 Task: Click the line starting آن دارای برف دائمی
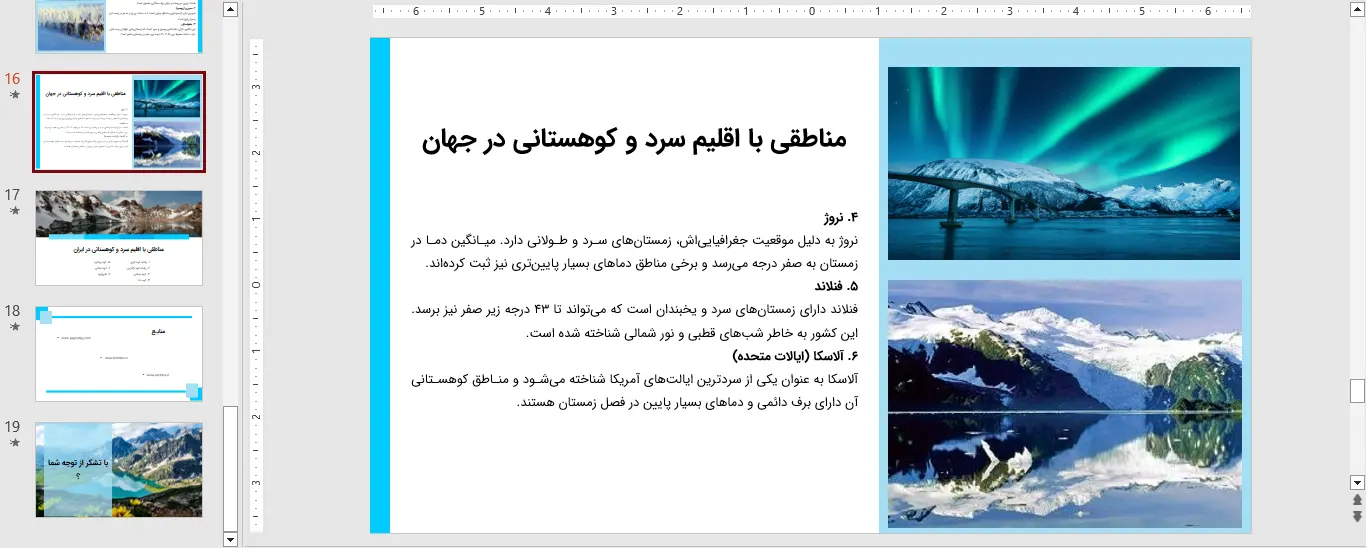(x=688, y=402)
